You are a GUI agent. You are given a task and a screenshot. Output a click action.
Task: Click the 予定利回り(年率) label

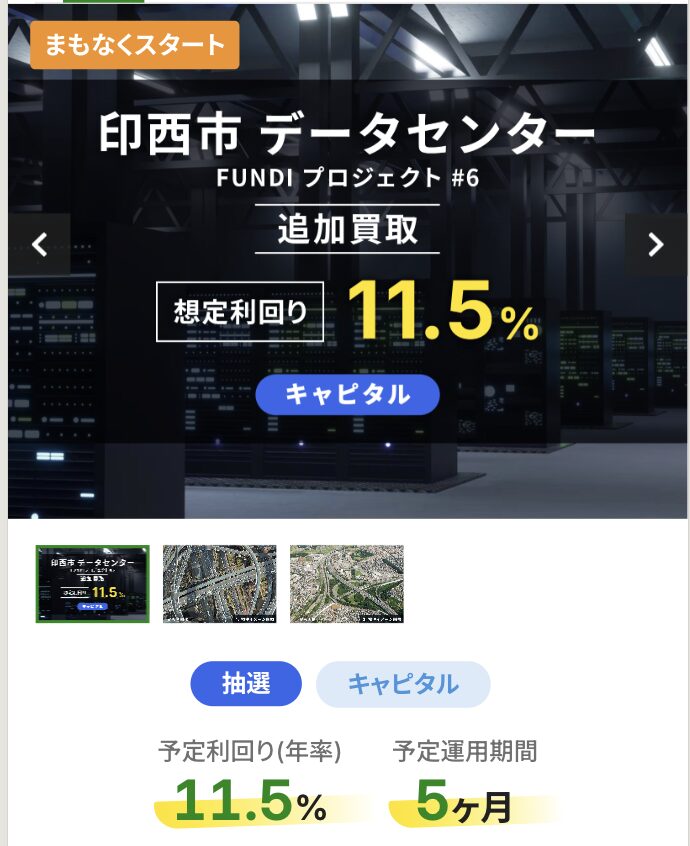(x=250, y=751)
